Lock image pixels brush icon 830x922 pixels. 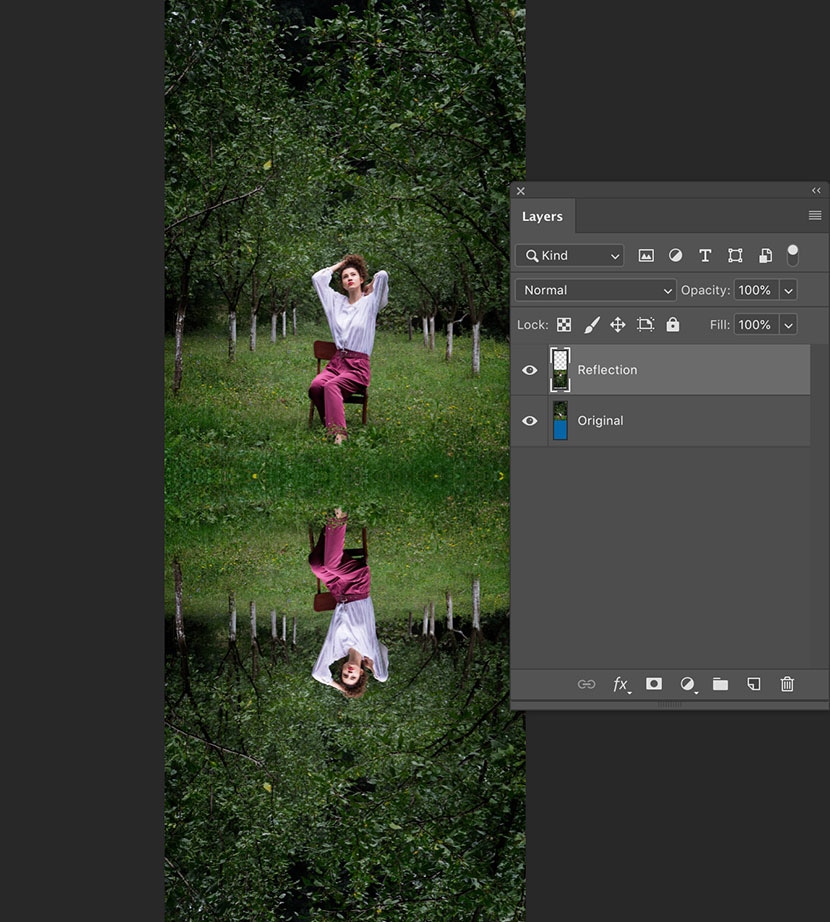pos(591,325)
